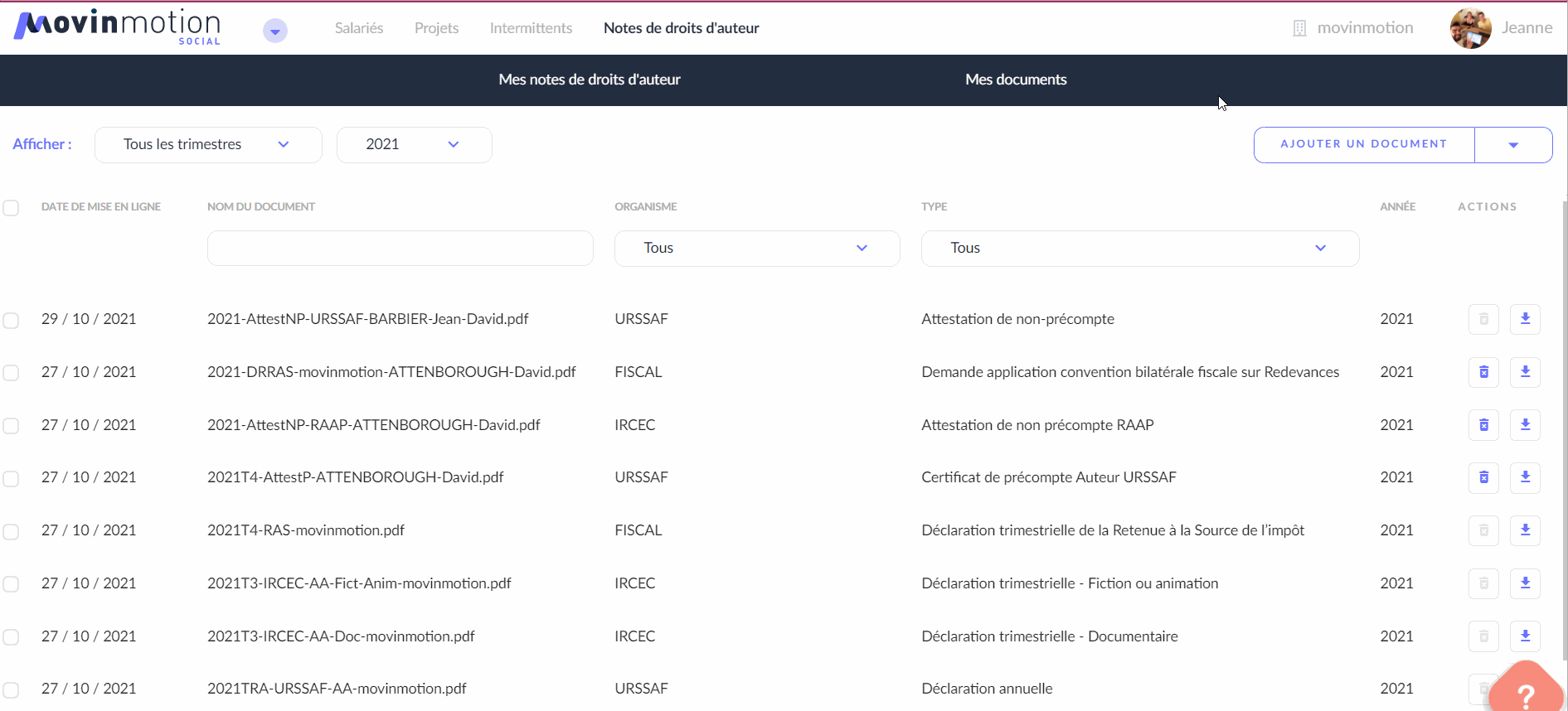1568x711 pixels.
Task: Go to the Intermittents menu
Action: point(531,28)
